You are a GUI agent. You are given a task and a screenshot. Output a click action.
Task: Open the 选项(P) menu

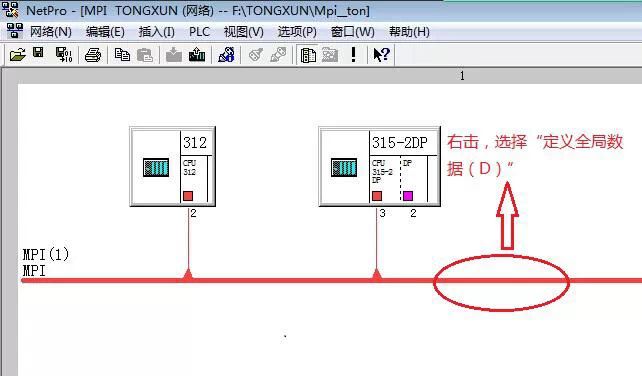pos(297,32)
